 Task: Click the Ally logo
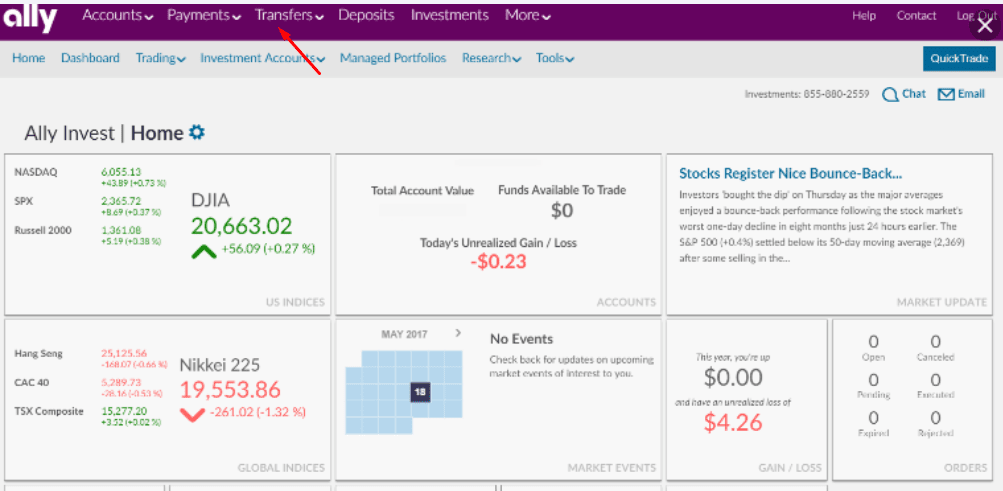pos(29,20)
